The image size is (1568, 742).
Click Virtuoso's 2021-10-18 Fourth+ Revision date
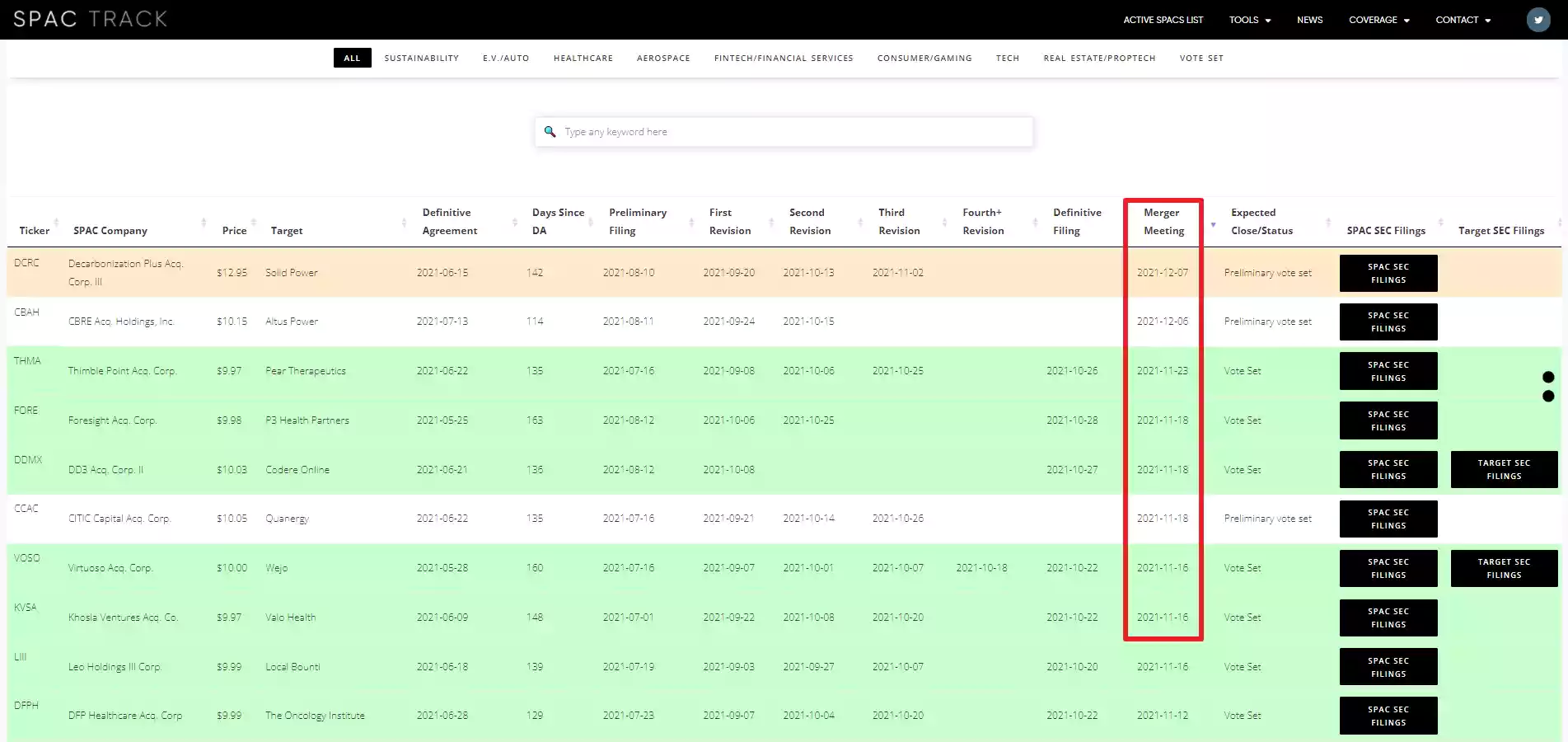(x=981, y=568)
